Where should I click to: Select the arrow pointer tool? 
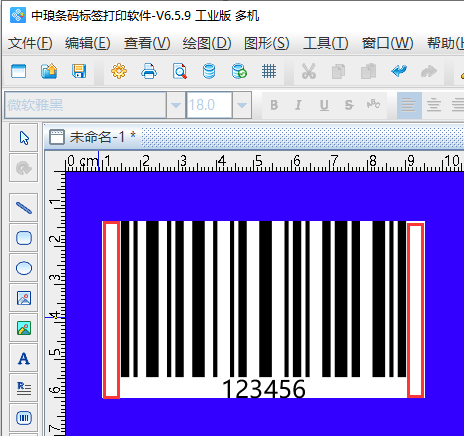[x=24, y=137]
